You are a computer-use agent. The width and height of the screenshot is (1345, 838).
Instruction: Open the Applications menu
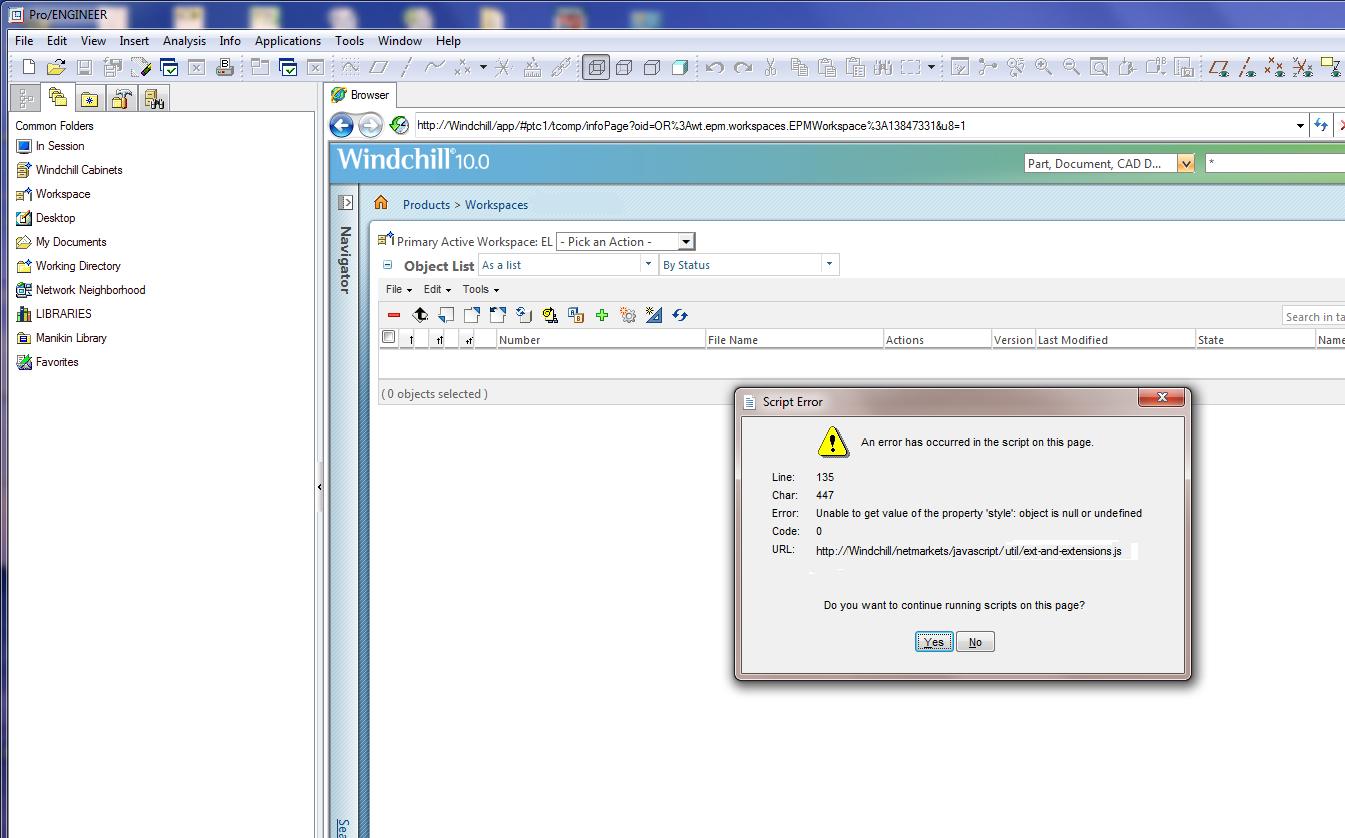coord(288,41)
